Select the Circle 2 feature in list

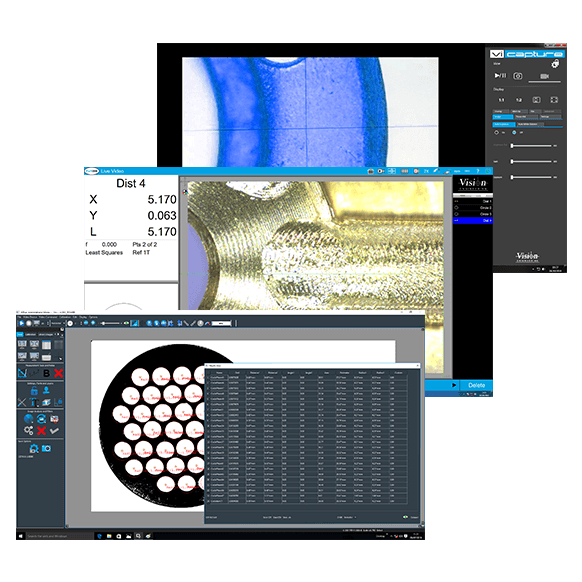click(473, 207)
